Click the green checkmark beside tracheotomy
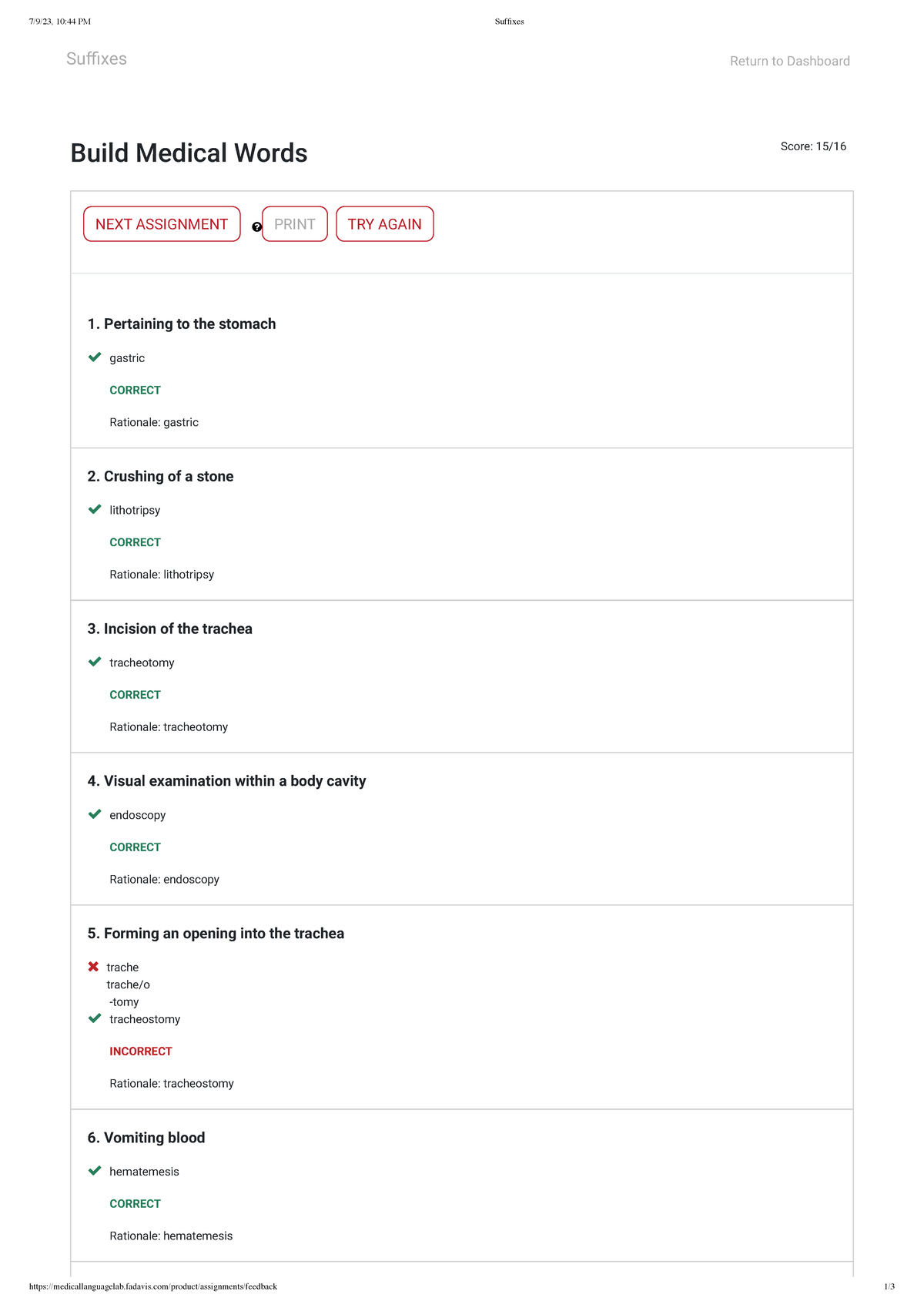Viewport: 924px width, 1308px height. point(95,662)
